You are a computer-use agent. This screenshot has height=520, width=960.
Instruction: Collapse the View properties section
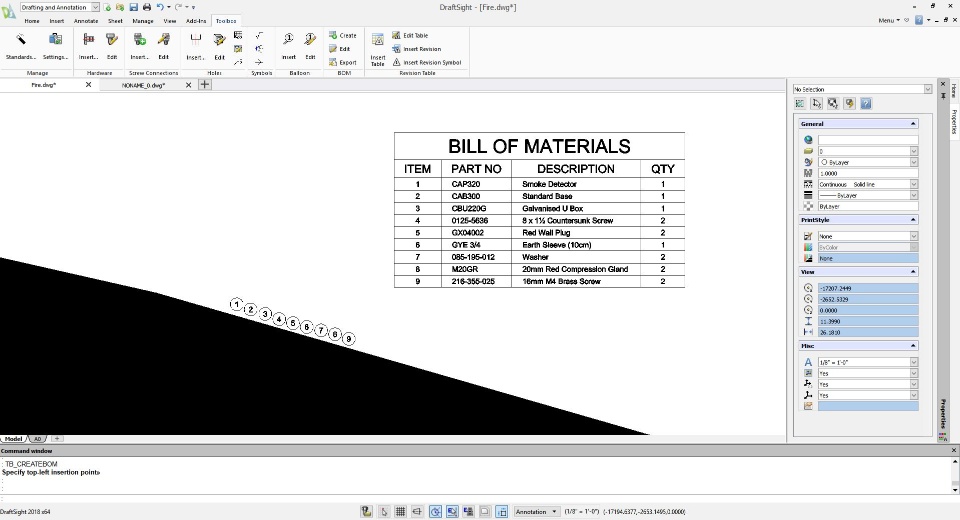click(913, 272)
